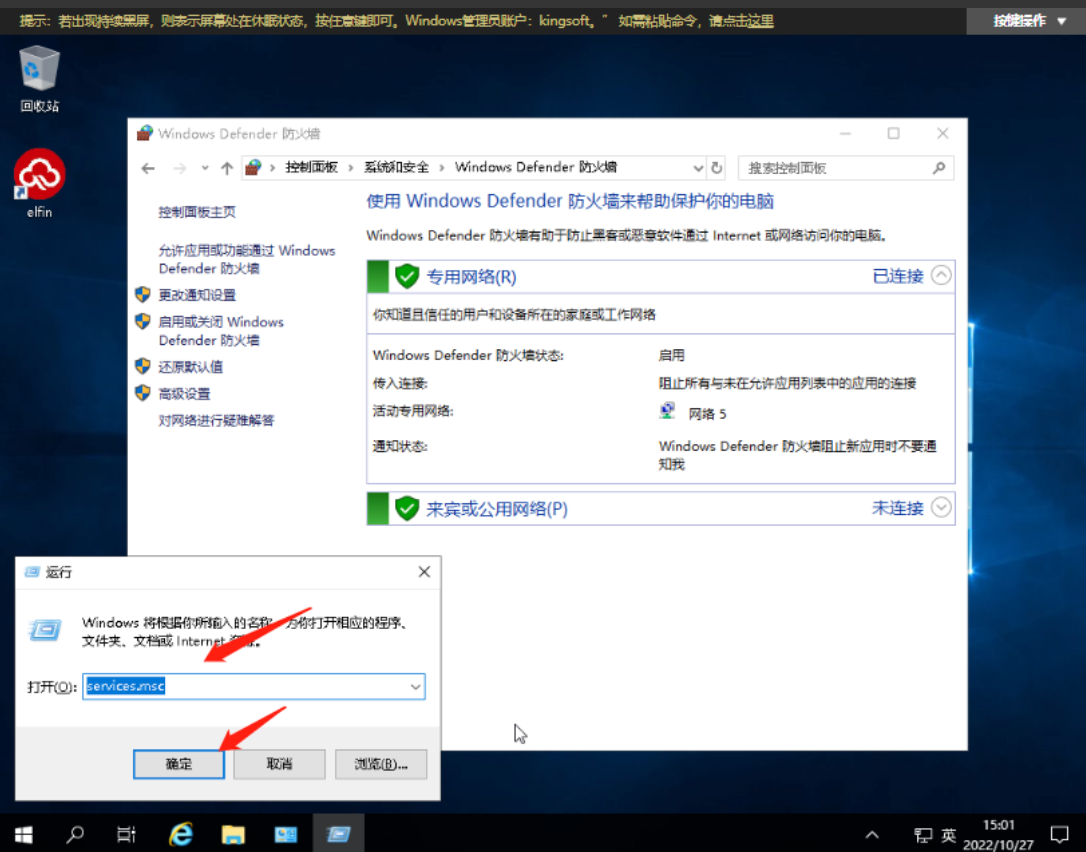Open 高级设置 link
This screenshot has width=1086, height=852.
(x=184, y=394)
